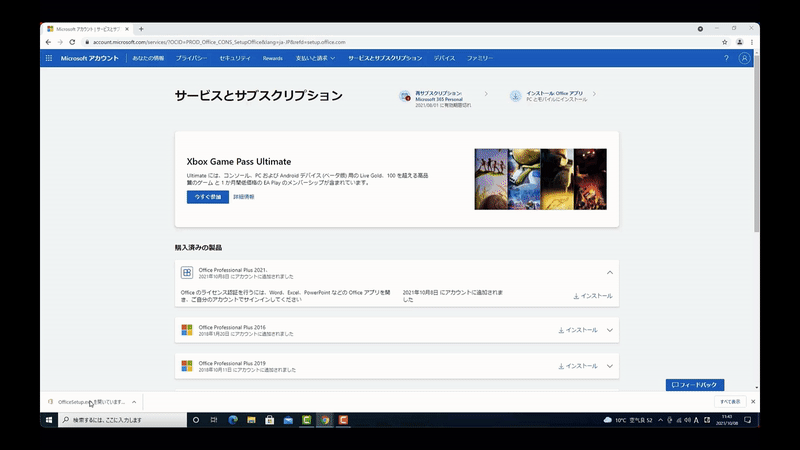Image resolution: width=800 pixels, height=450 pixels.
Task: Click the Windows taskbar search box
Action: coord(122,420)
